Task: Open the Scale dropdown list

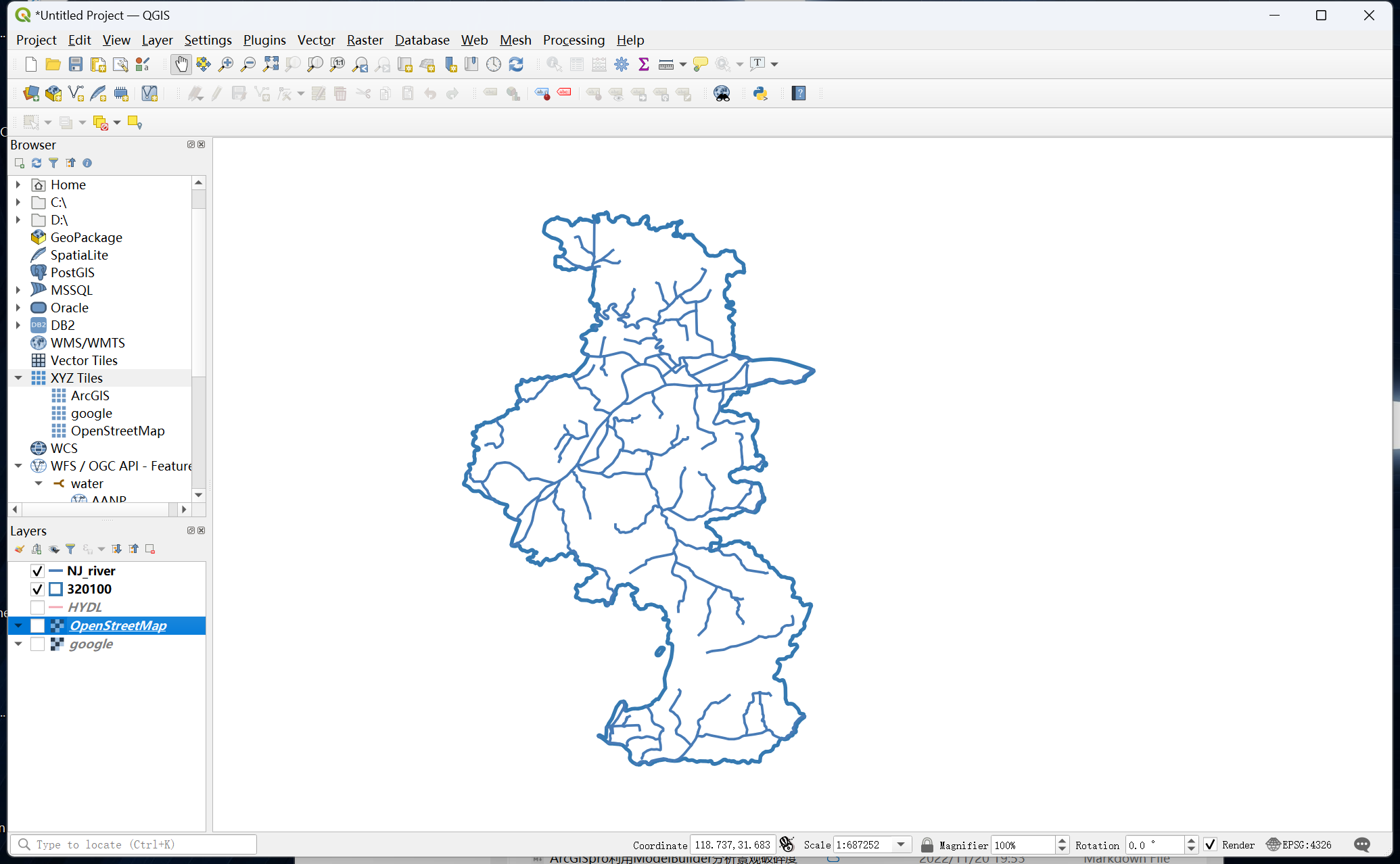Action: click(901, 844)
